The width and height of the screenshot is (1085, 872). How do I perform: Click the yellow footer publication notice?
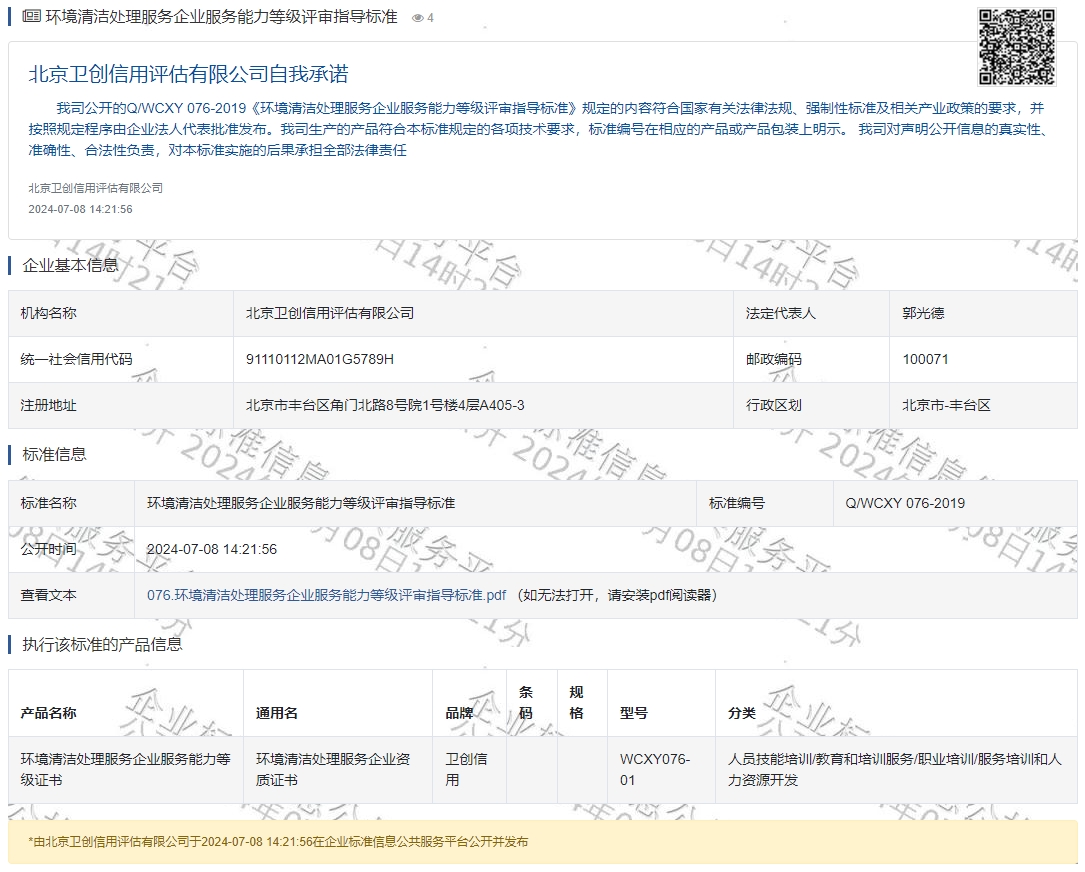[542, 842]
